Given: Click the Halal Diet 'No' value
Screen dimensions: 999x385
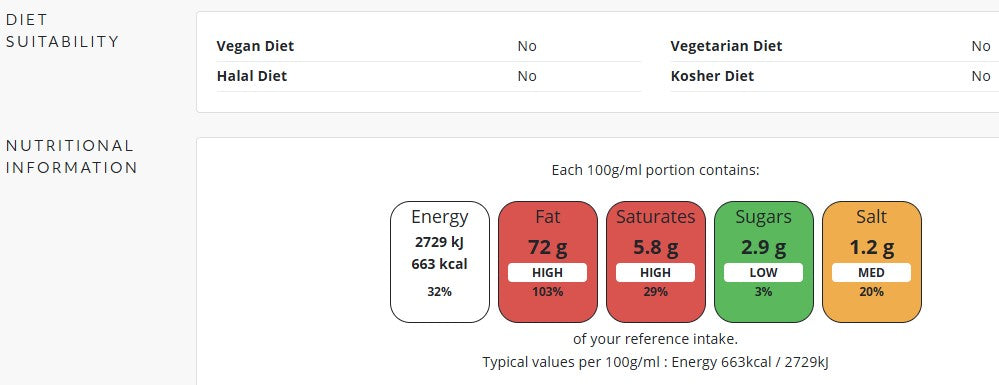Looking at the screenshot, I should point(527,76).
